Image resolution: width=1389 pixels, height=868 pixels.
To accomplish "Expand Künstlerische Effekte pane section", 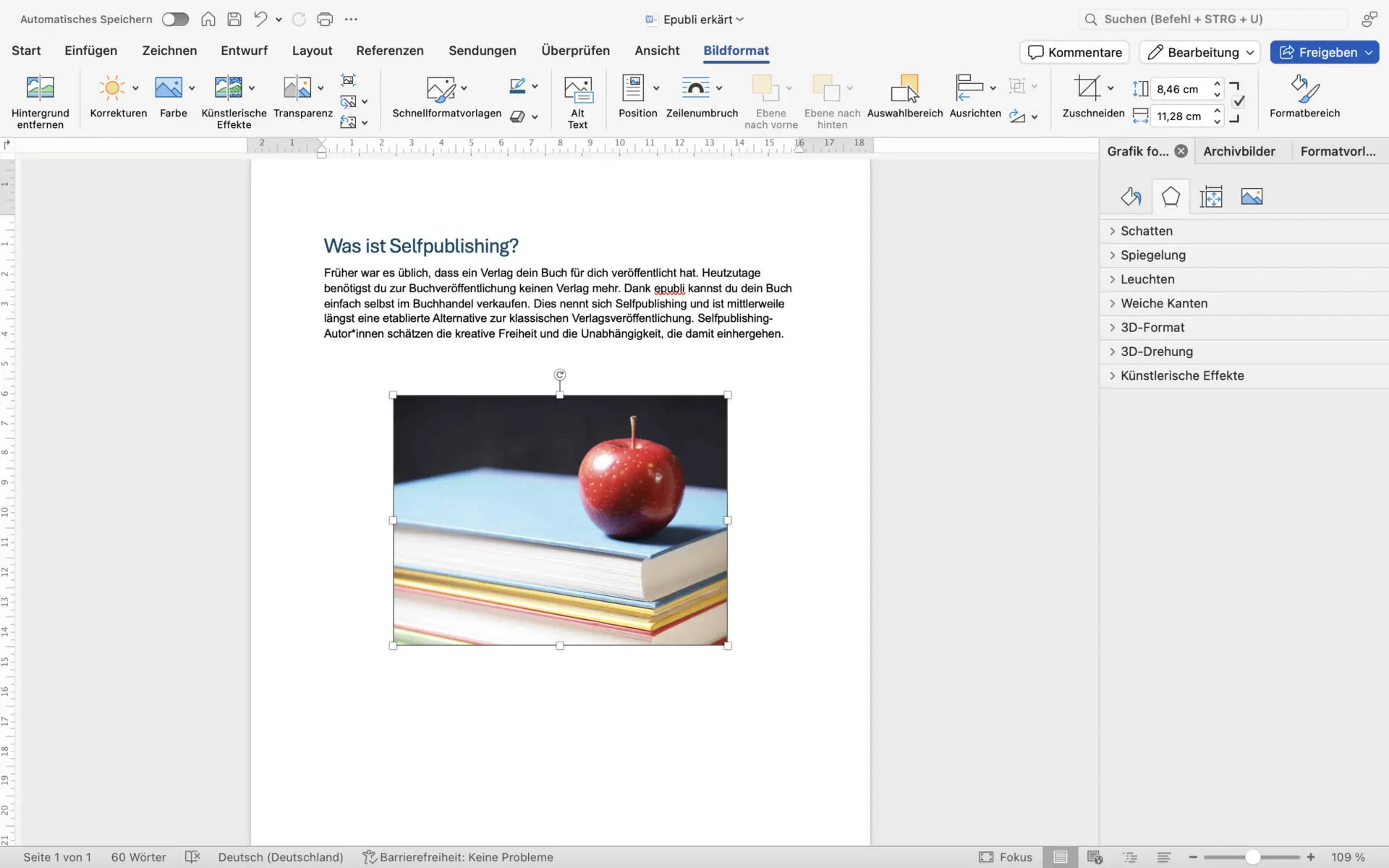I will coord(1244,376).
